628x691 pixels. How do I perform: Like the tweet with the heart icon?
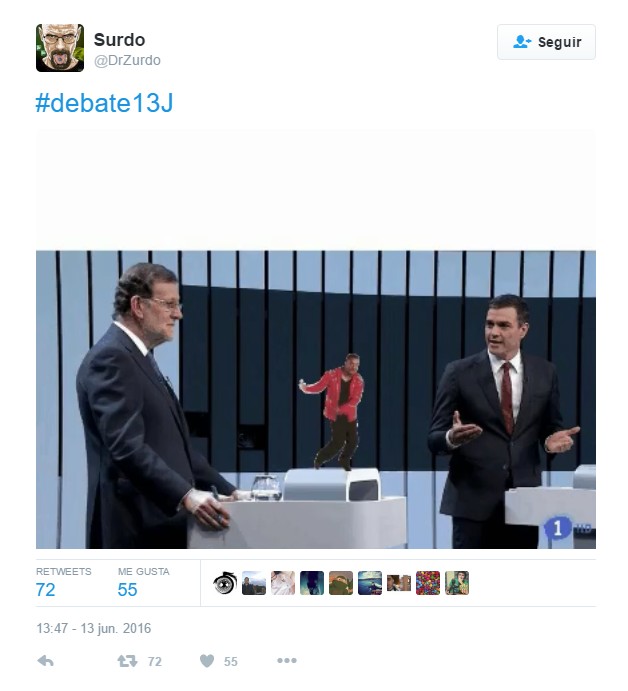[207, 661]
